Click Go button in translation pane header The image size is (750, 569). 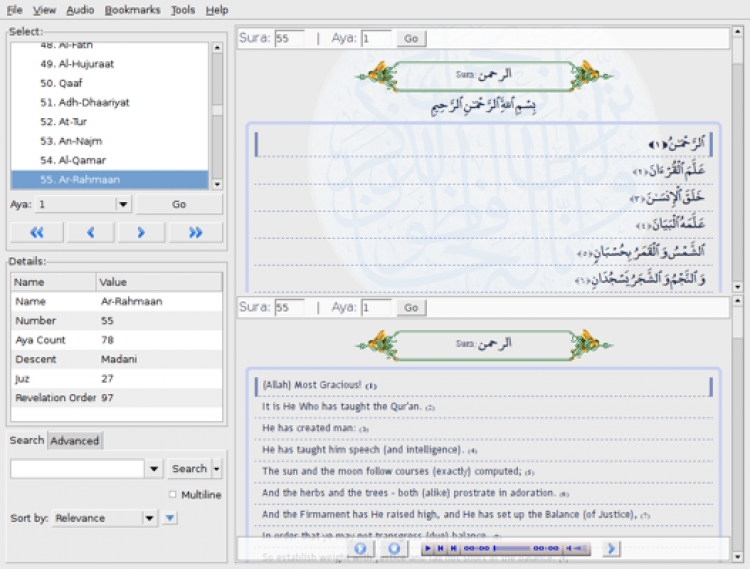411,307
